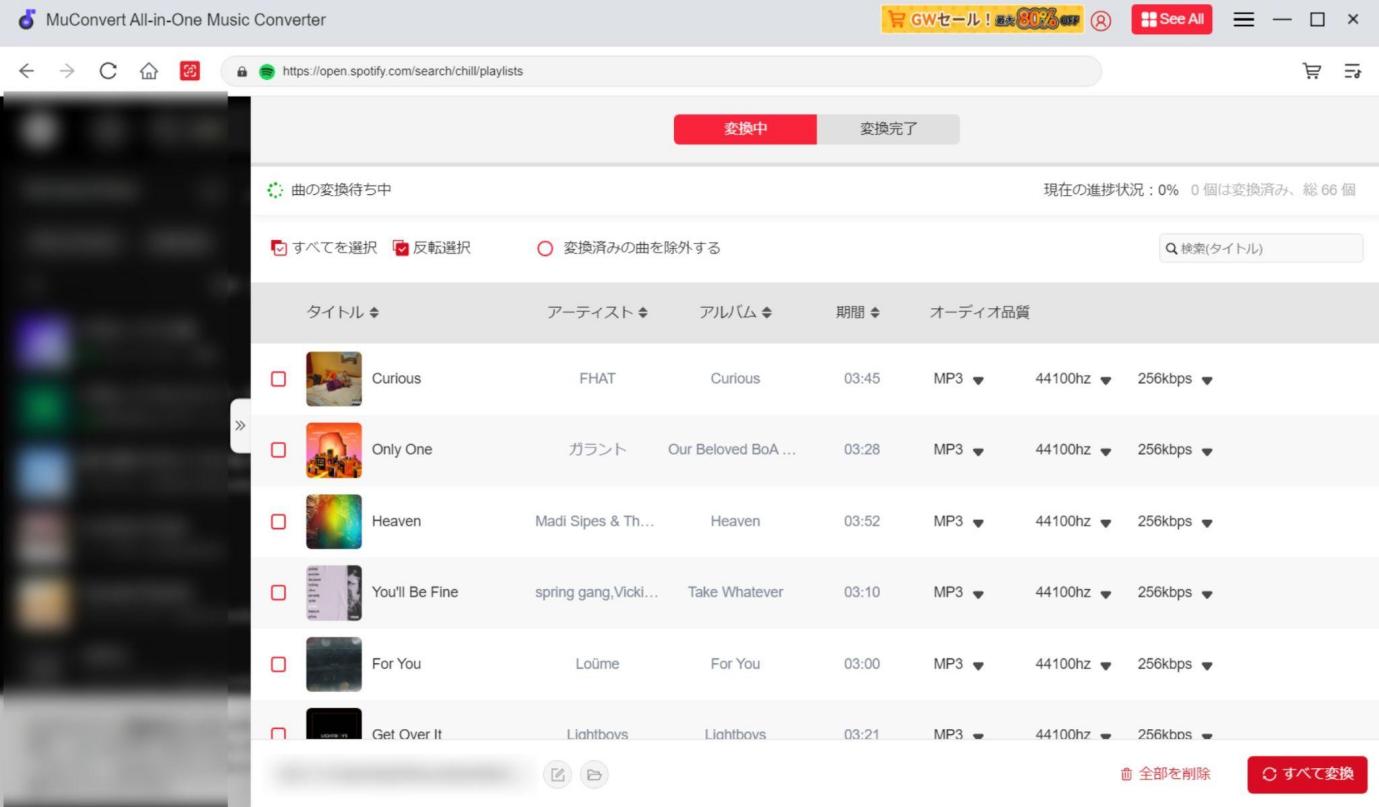Click 全部を削除 to delete all
The image size is (1379, 807).
click(x=1165, y=774)
